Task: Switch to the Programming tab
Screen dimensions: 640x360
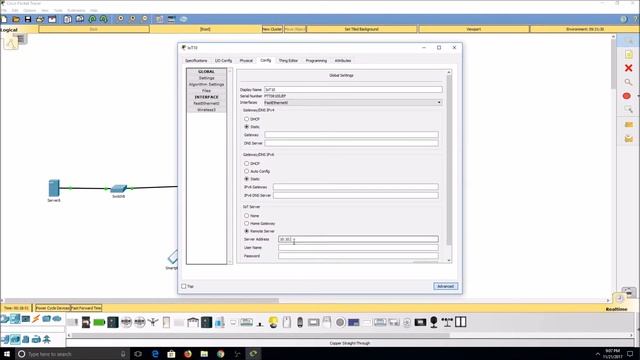Action: (x=316, y=60)
